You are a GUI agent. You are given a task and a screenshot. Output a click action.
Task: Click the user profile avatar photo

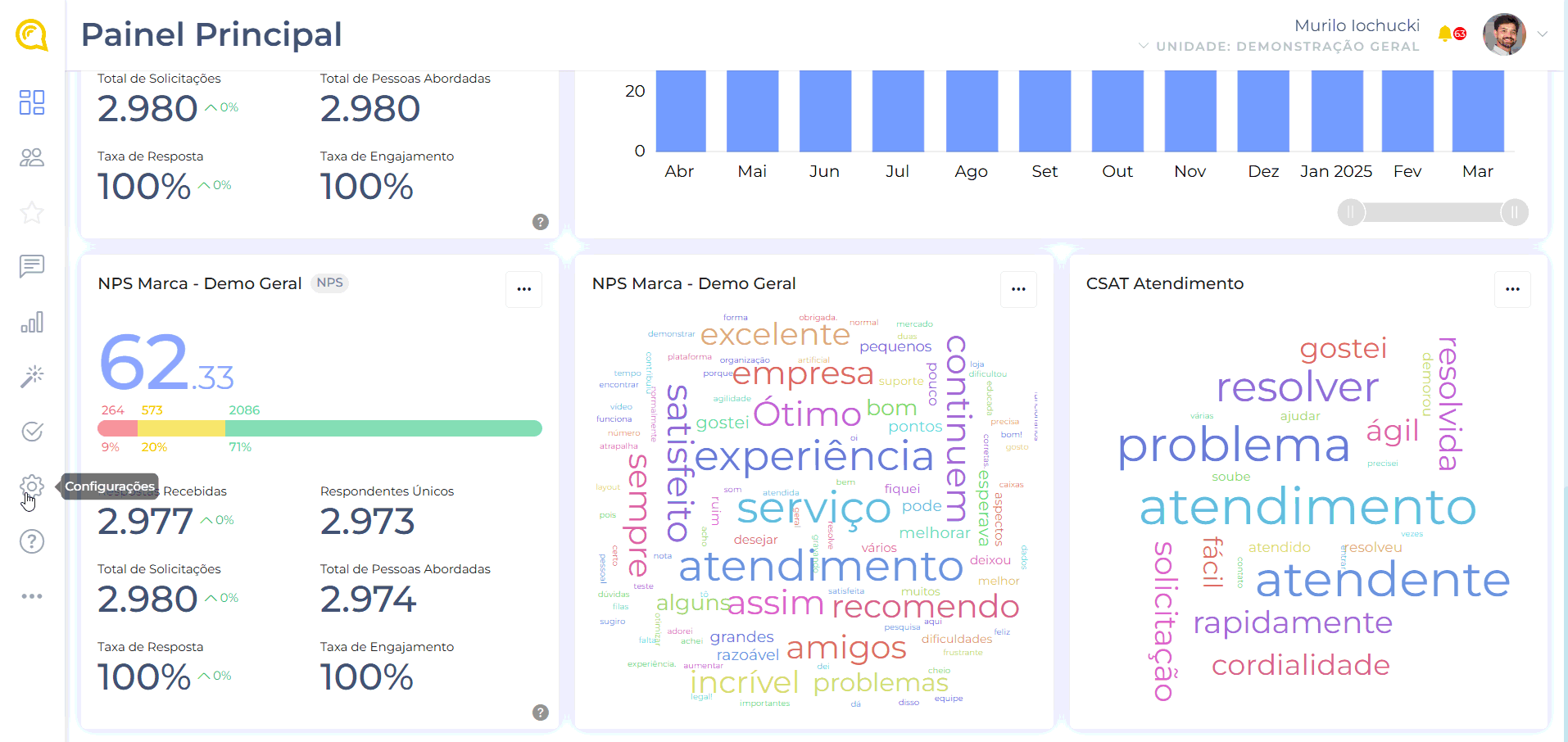click(x=1504, y=34)
